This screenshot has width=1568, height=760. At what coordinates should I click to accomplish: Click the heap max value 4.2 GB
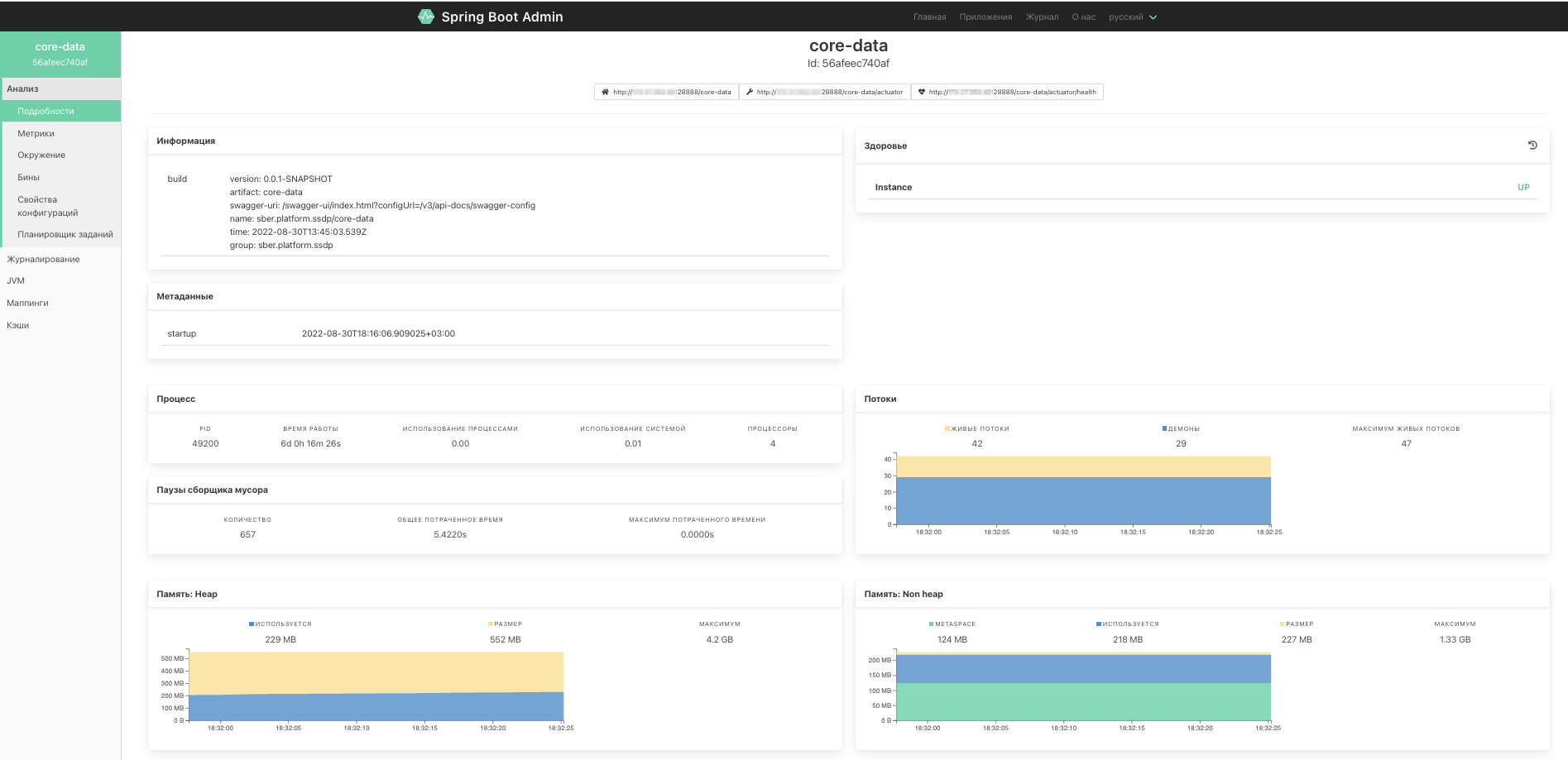[719, 640]
